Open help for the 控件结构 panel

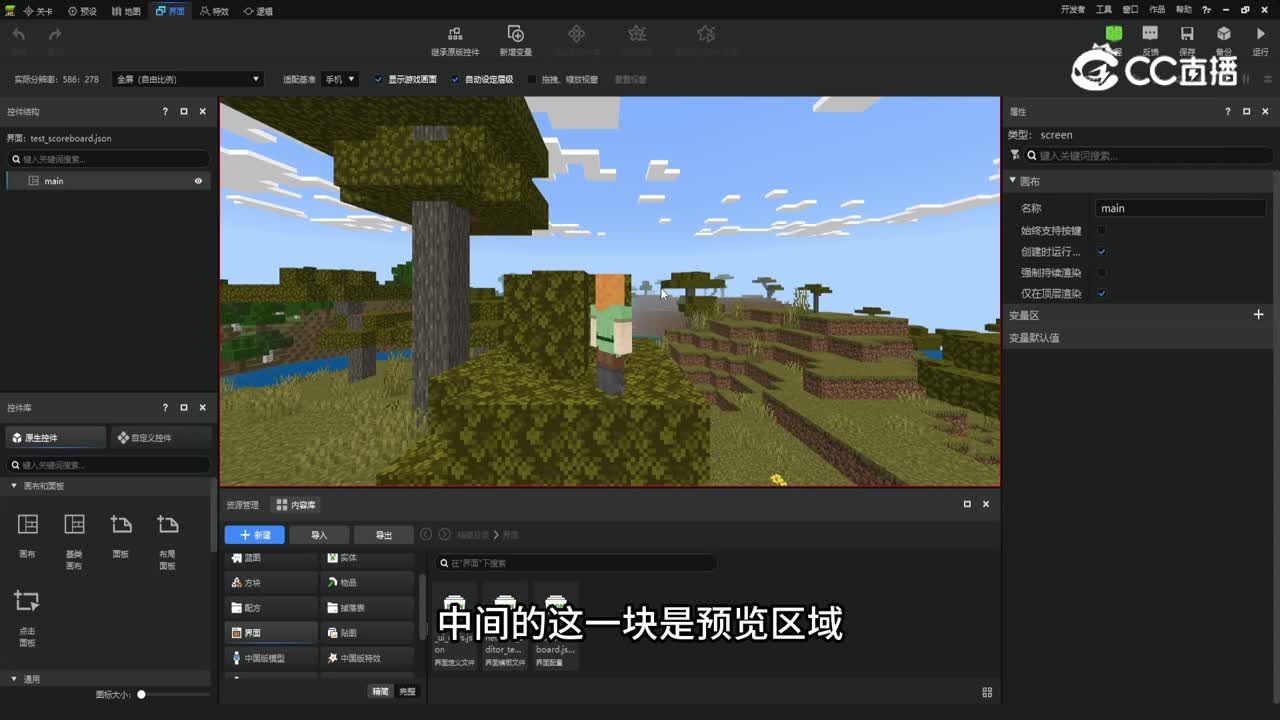click(165, 112)
